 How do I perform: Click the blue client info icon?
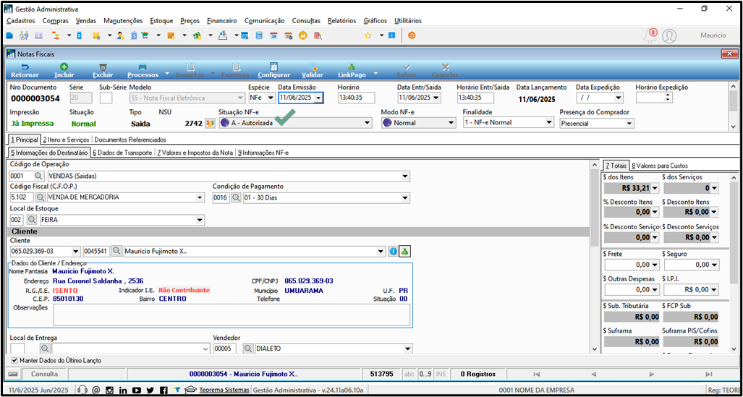(393, 252)
